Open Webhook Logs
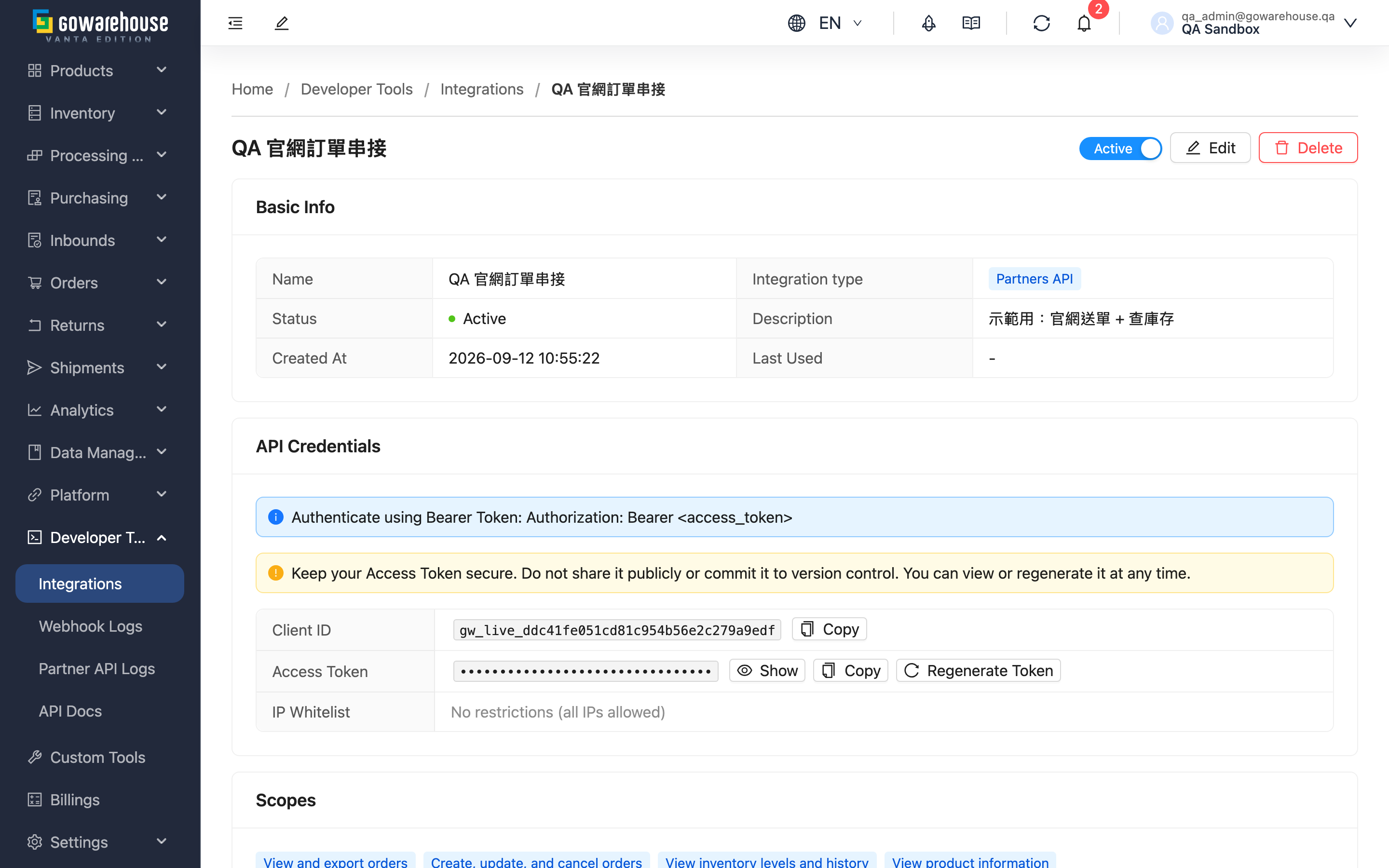The height and width of the screenshot is (868, 1389). (91, 626)
